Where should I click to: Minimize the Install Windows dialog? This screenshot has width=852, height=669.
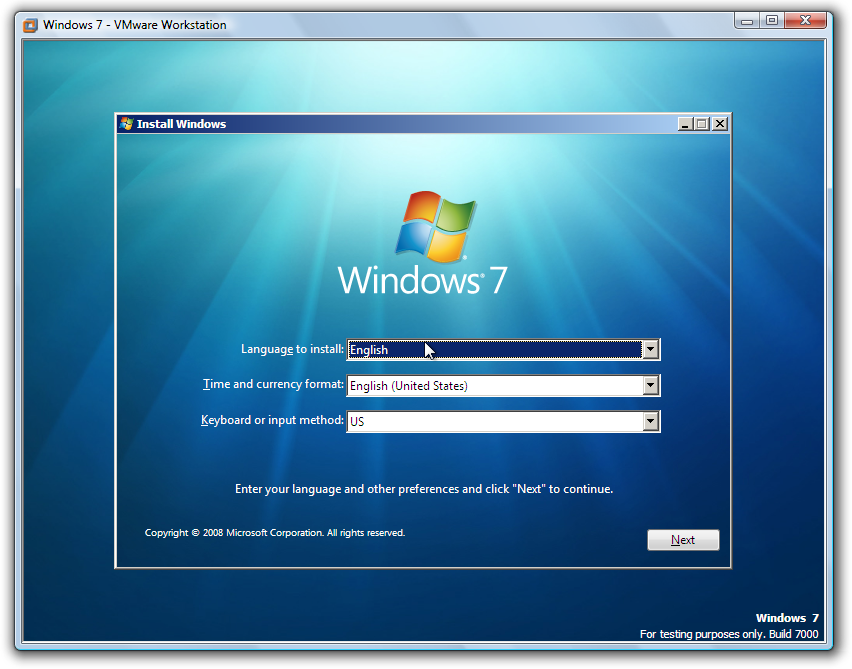(x=684, y=124)
